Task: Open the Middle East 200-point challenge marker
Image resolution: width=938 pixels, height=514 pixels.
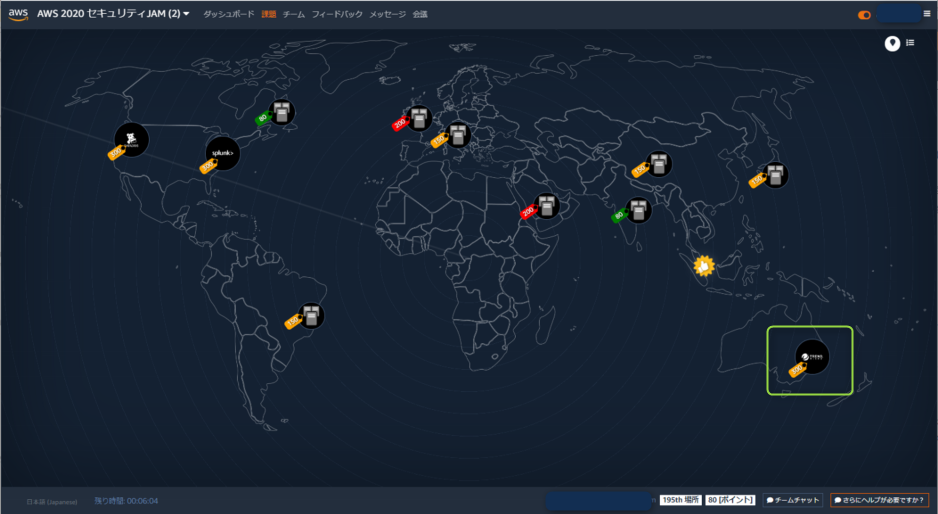Action: [546, 206]
